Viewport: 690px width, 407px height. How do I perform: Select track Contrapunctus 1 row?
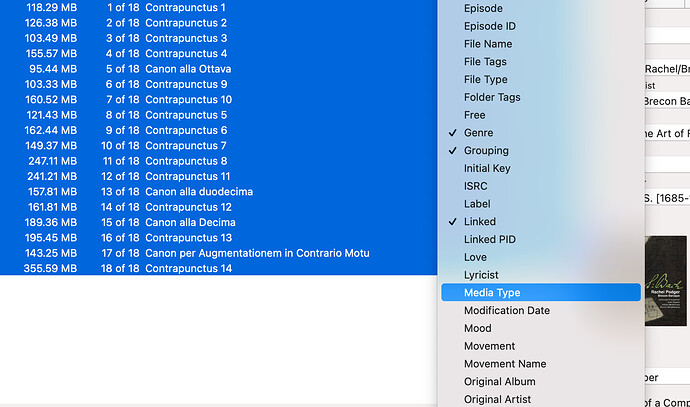pos(185,8)
